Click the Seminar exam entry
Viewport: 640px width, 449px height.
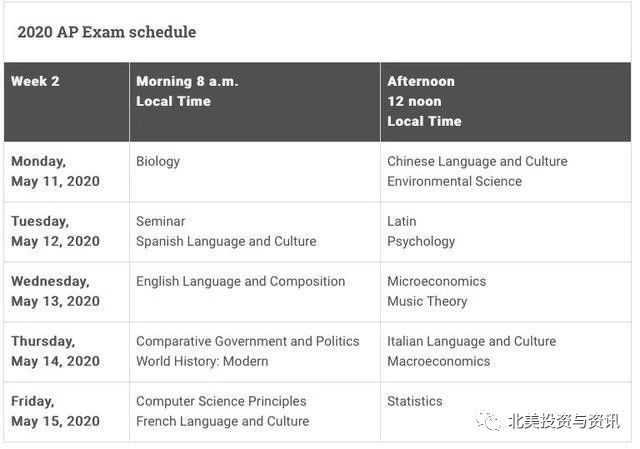click(160, 221)
